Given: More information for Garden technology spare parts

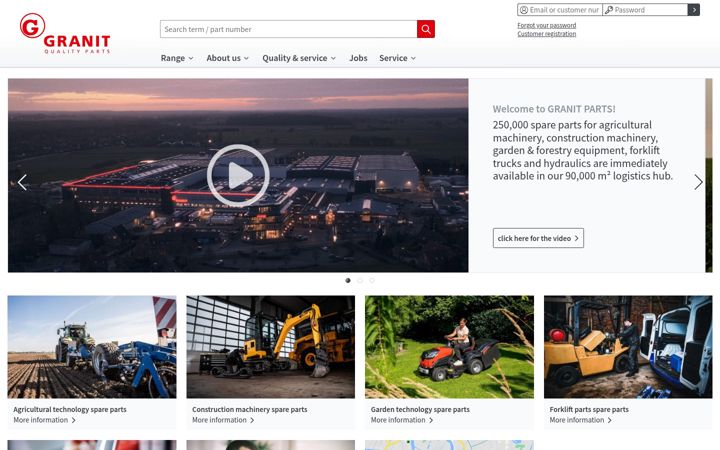Looking at the screenshot, I should tap(402, 420).
